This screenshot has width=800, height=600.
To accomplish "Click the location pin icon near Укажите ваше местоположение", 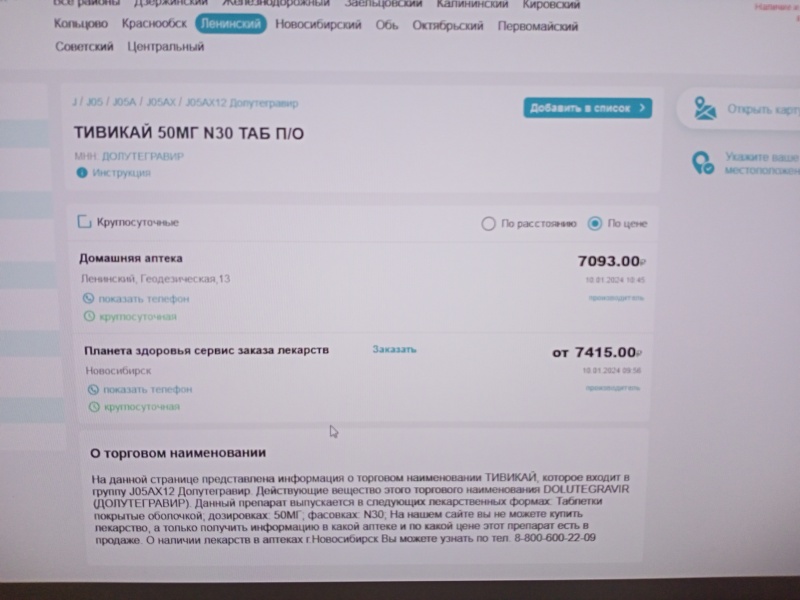I will click(x=703, y=163).
